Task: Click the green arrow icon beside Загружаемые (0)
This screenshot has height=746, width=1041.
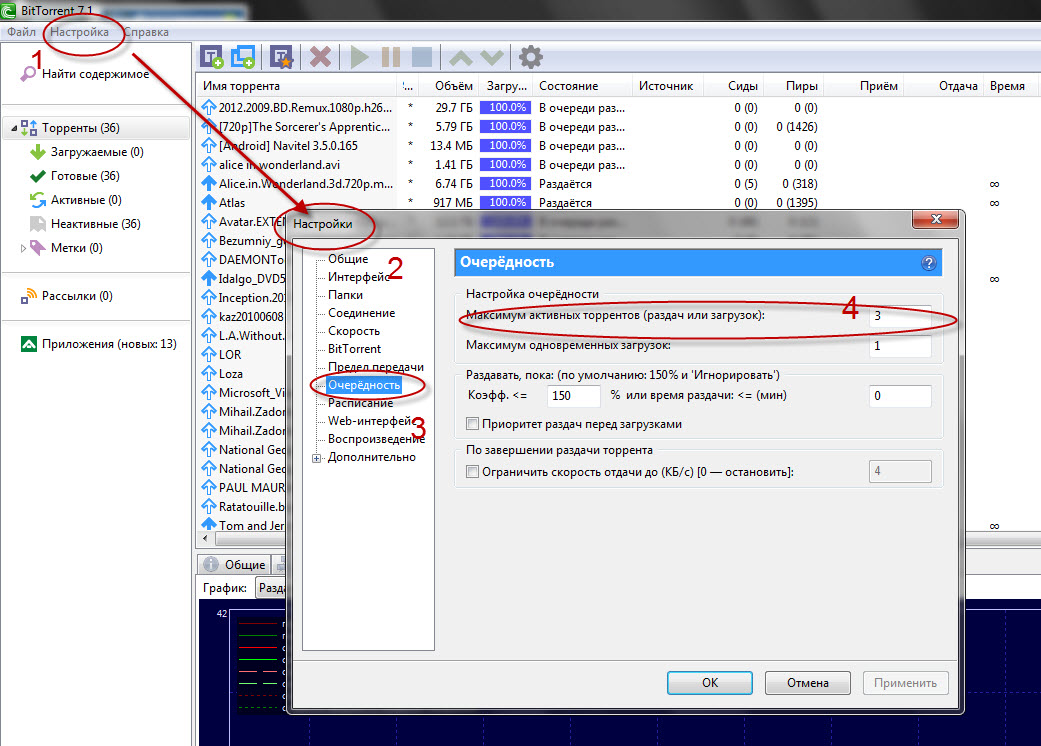Action: 38,152
